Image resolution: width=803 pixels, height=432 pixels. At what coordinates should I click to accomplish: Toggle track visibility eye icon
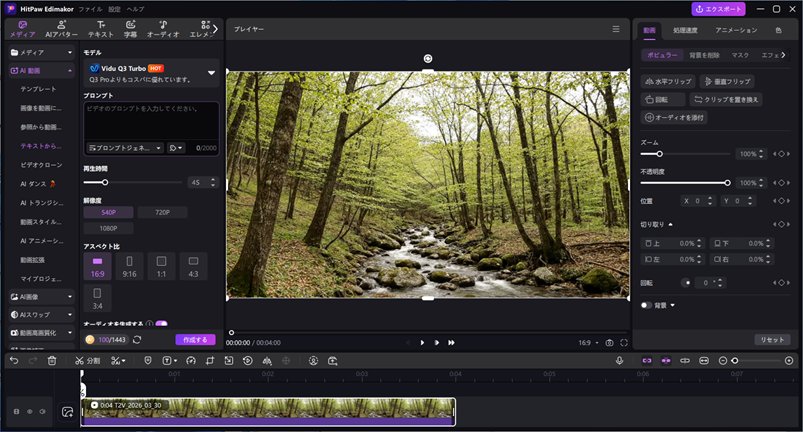[30, 412]
